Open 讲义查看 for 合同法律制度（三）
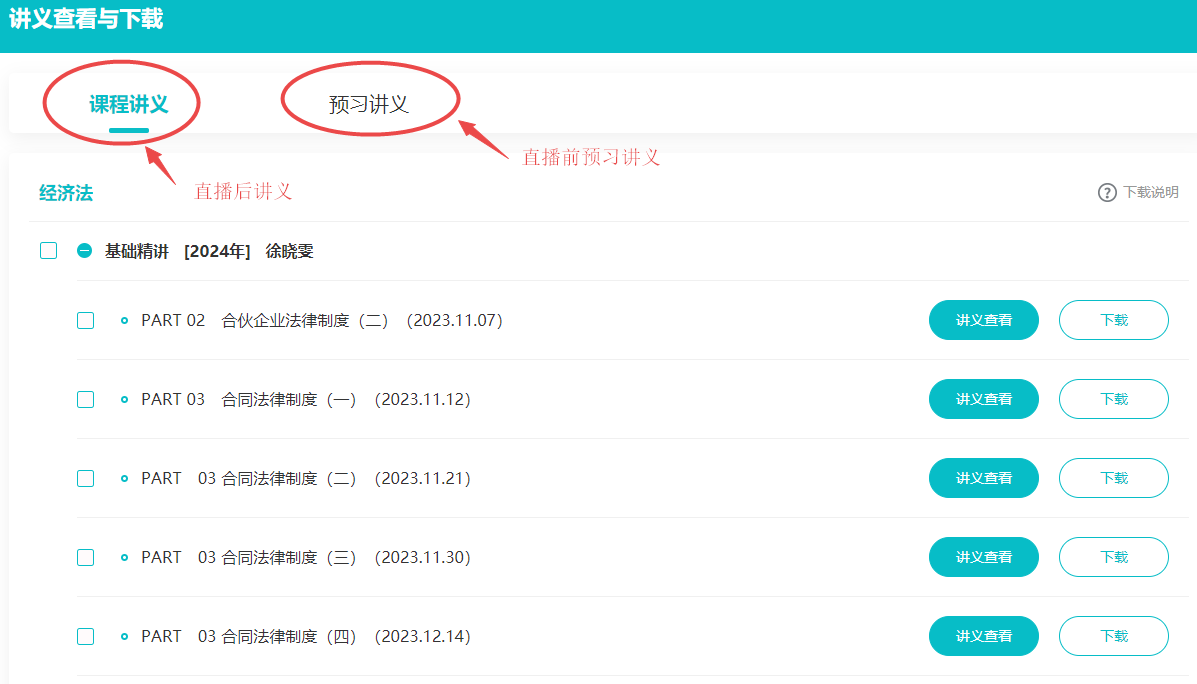Image resolution: width=1197 pixels, height=684 pixels. pyautogui.click(x=983, y=558)
